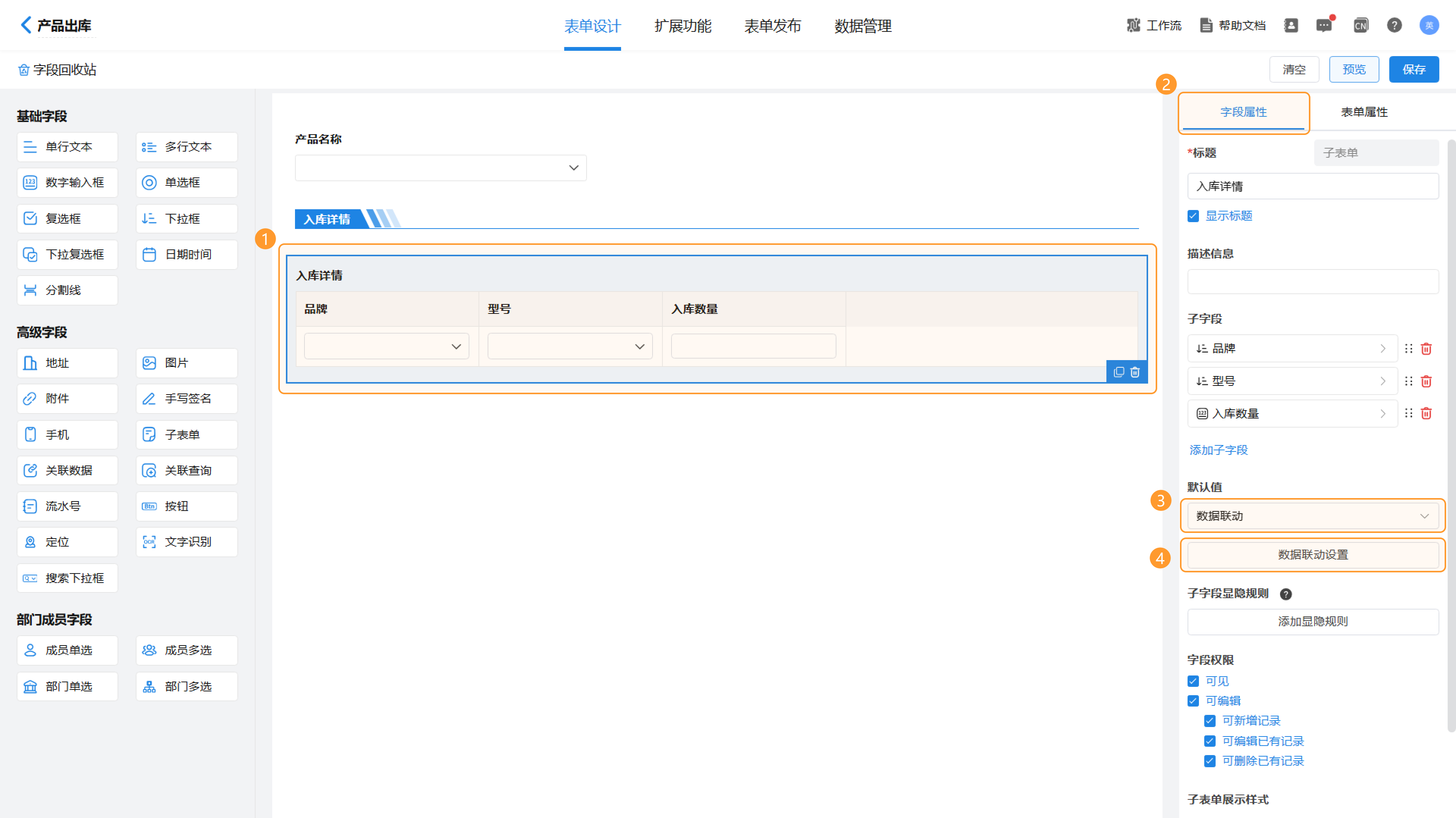Image resolution: width=1456 pixels, height=818 pixels.
Task: Delete the 入库数量 sub-field
Action: (1426, 414)
